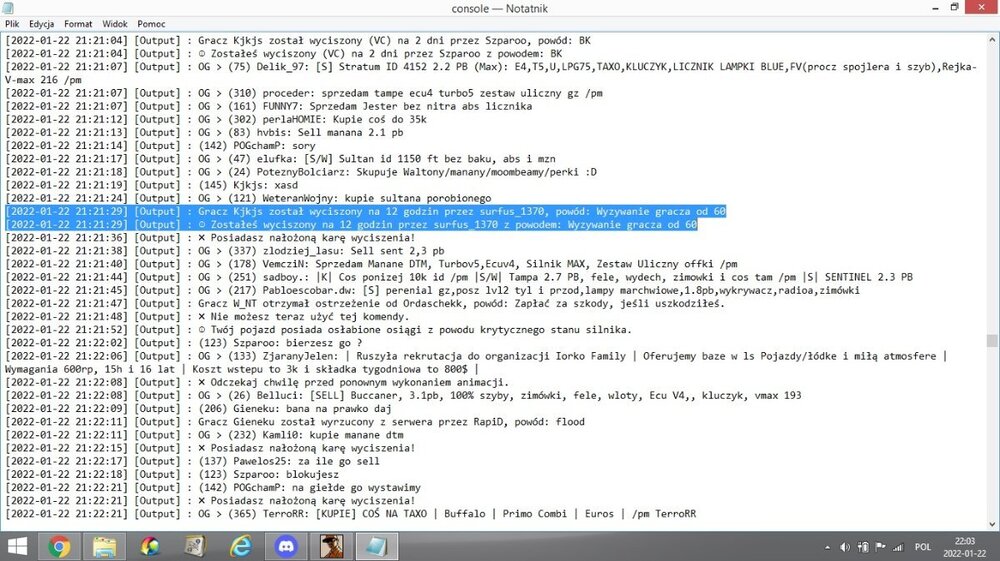1000x561 pixels.
Task: Open the Edycja menu
Action: coord(41,24)
